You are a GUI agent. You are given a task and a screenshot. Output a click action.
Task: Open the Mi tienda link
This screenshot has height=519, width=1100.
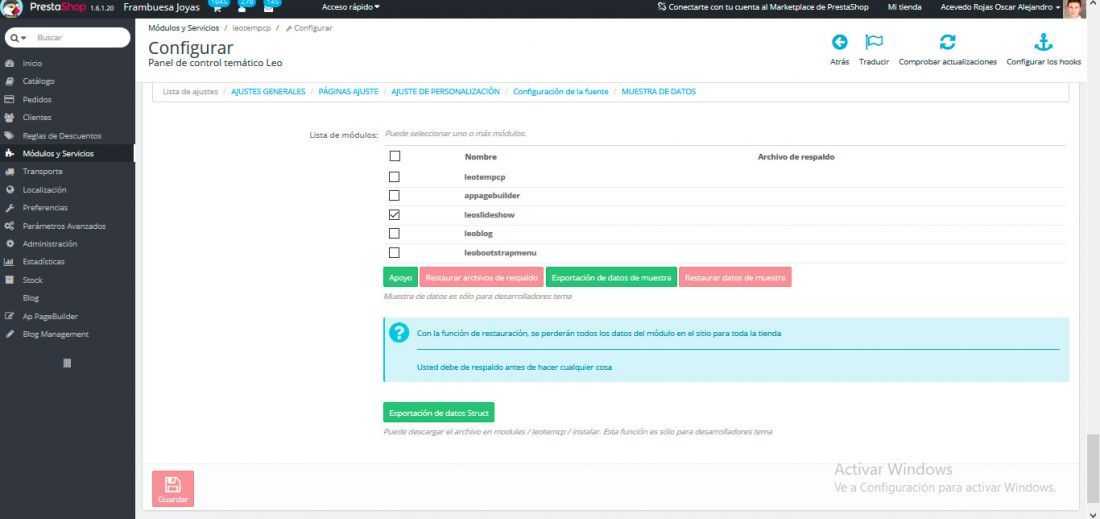pos(904,7)
